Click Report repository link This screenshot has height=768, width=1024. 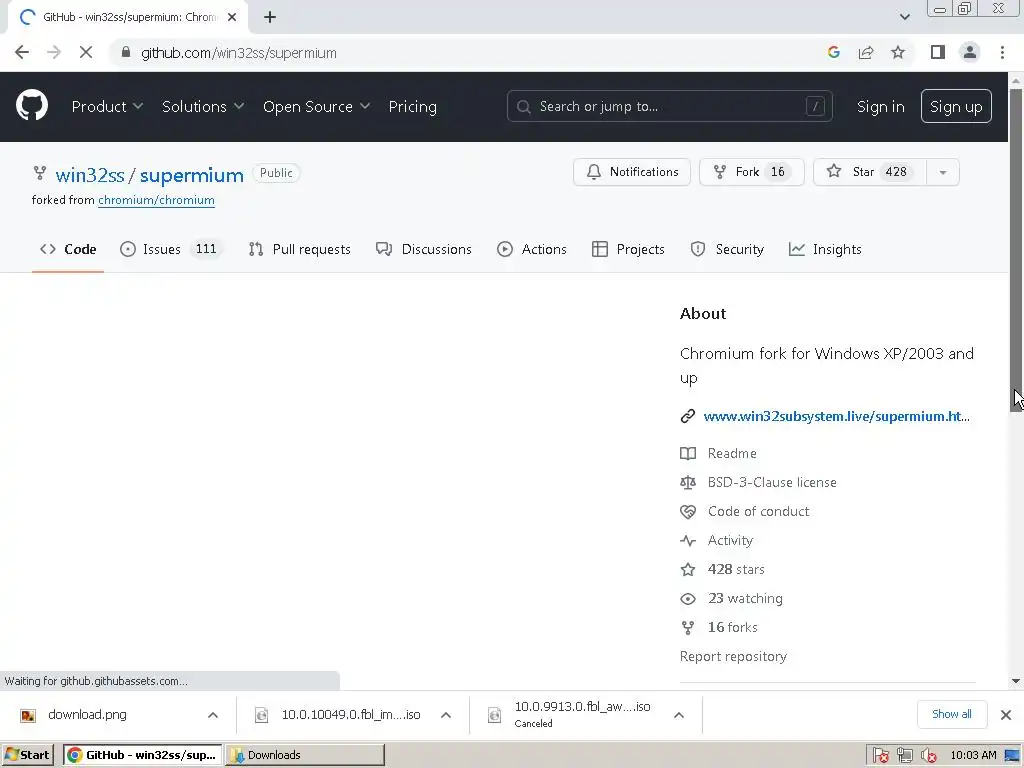[733, 656]
